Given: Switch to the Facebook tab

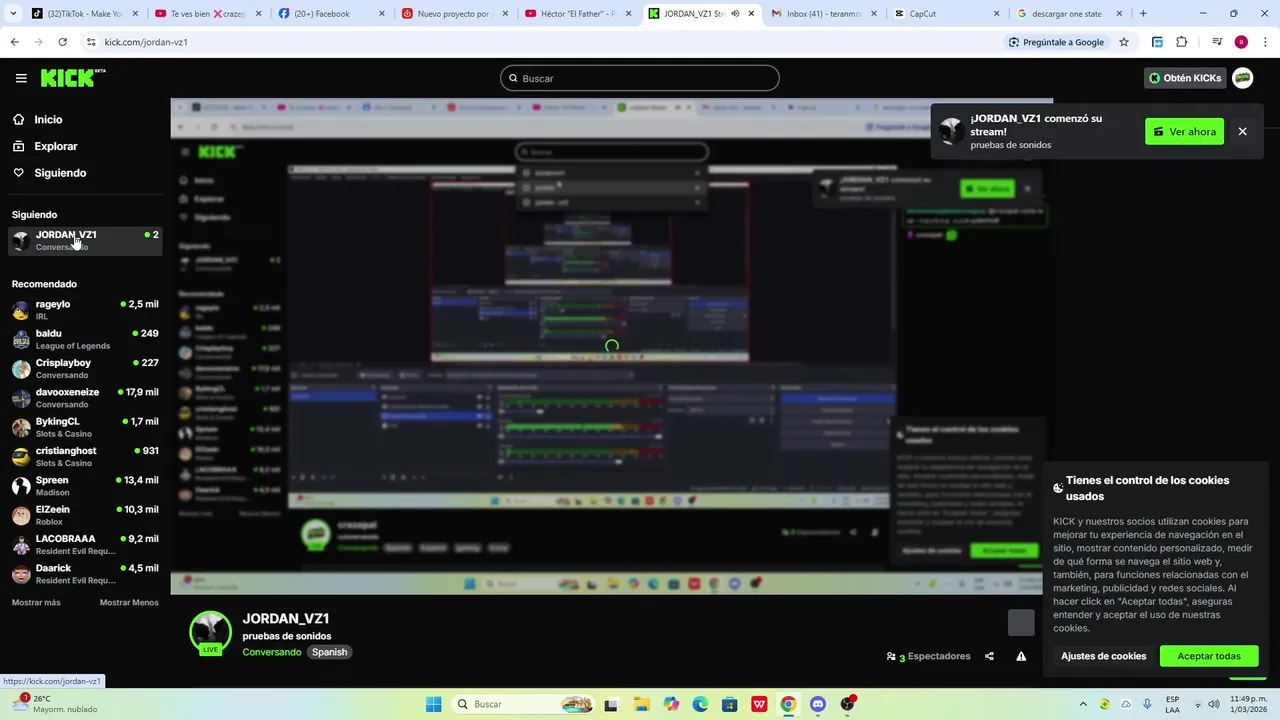Looking at the screenshot, I should point(330,14).
